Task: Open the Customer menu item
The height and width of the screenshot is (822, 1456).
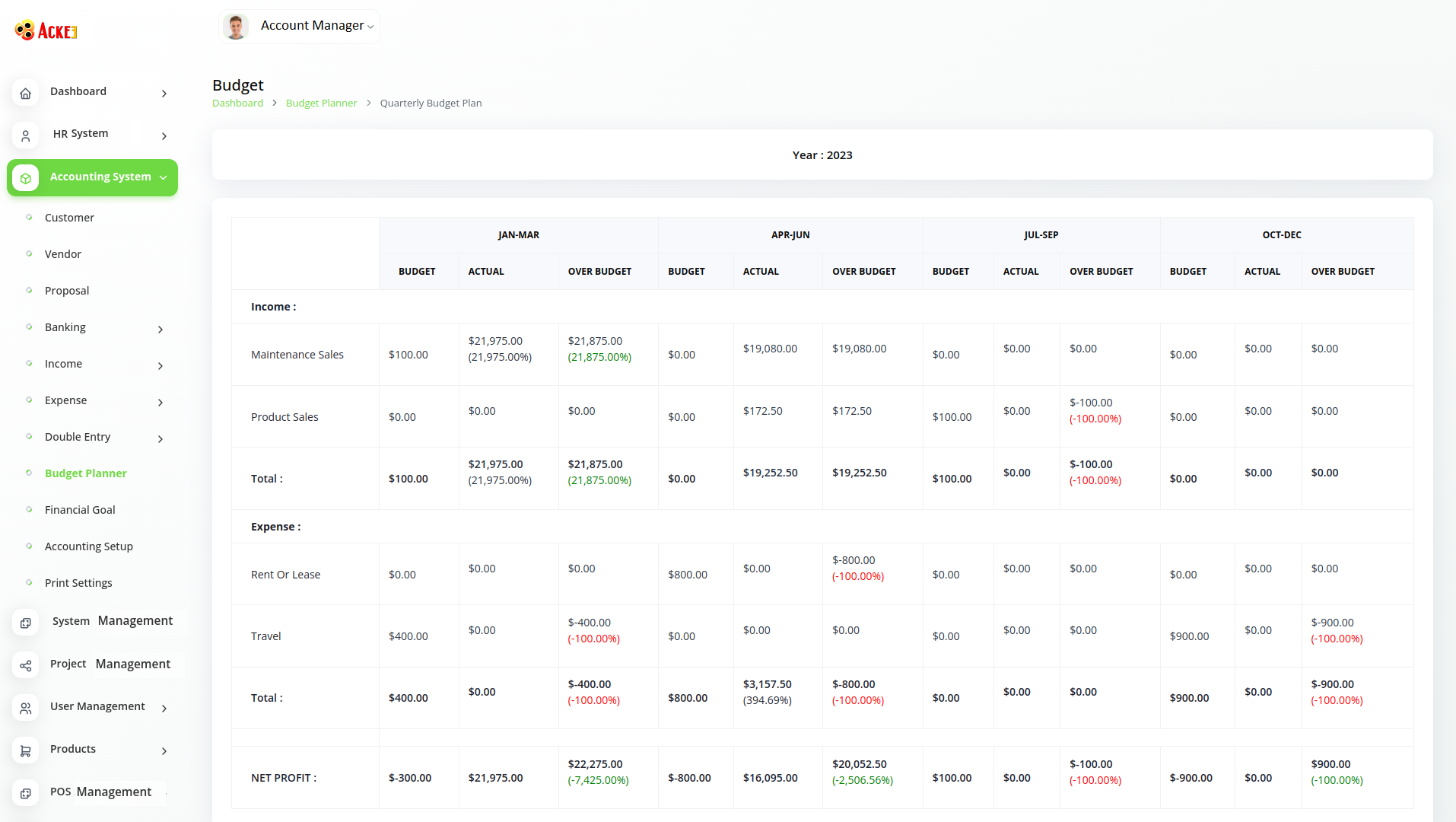Action: [69, 218]
